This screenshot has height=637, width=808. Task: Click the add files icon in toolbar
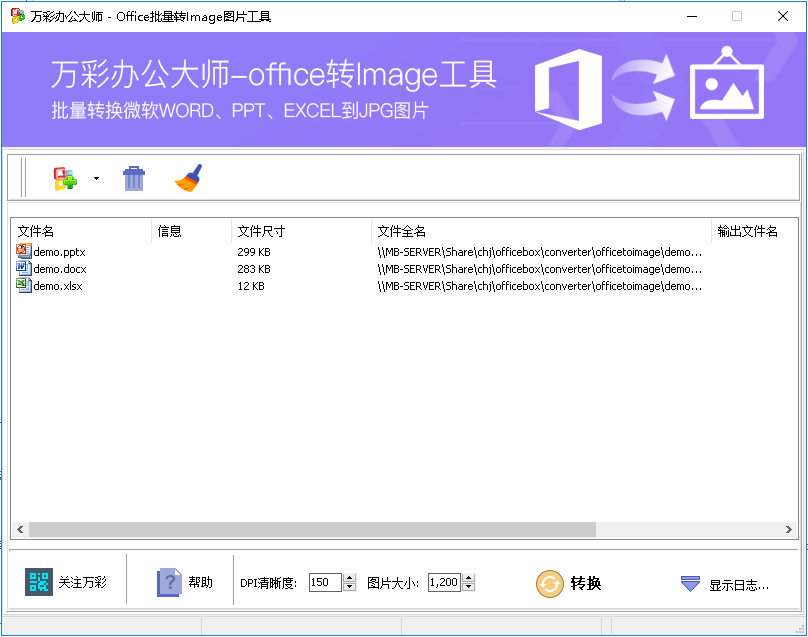tap(65, 178)
